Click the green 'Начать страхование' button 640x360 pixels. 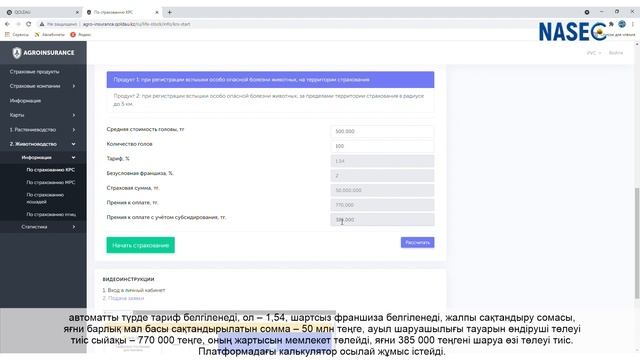click(140, 245)
